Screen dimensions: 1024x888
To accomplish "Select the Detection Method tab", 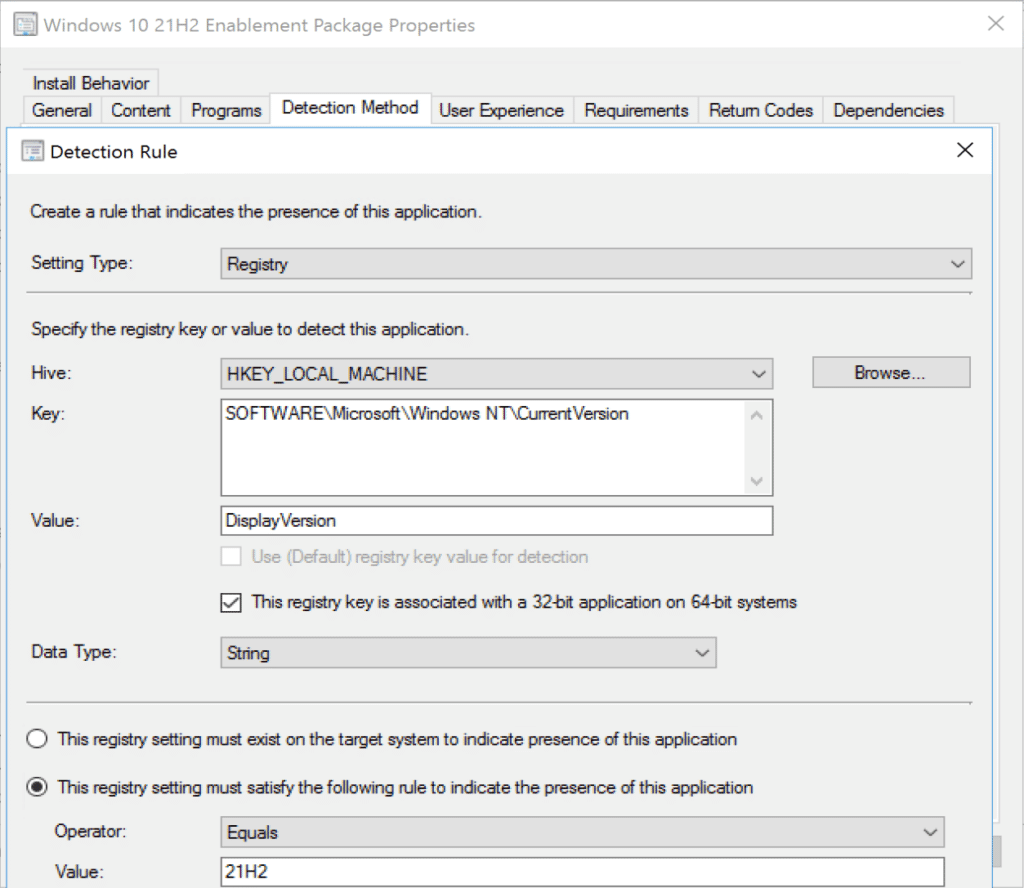I will (x=350, y=108).
